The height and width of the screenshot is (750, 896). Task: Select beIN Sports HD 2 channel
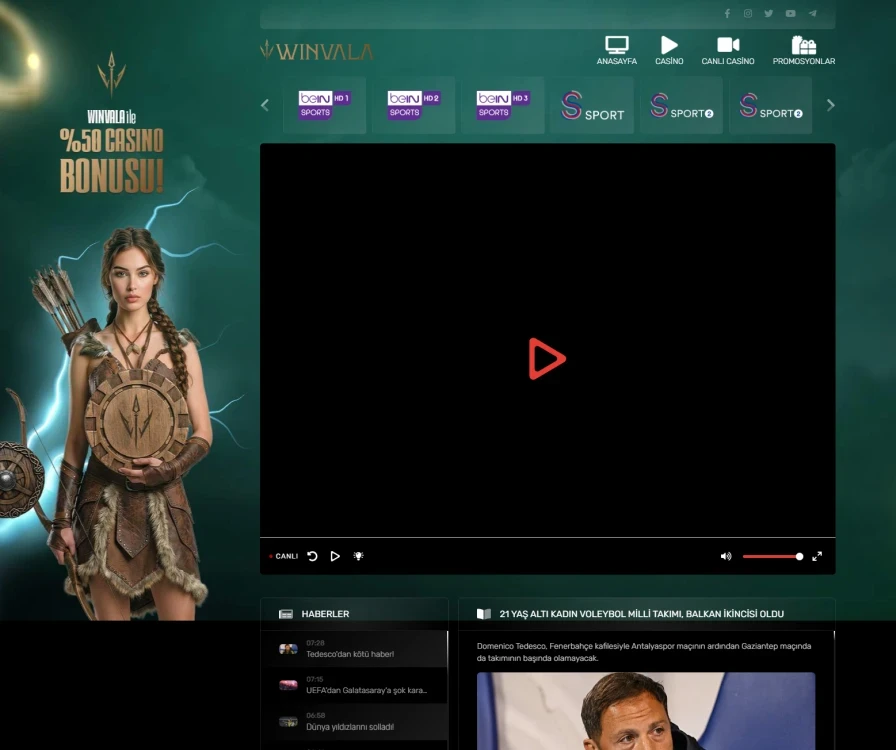tap(413, 105)
